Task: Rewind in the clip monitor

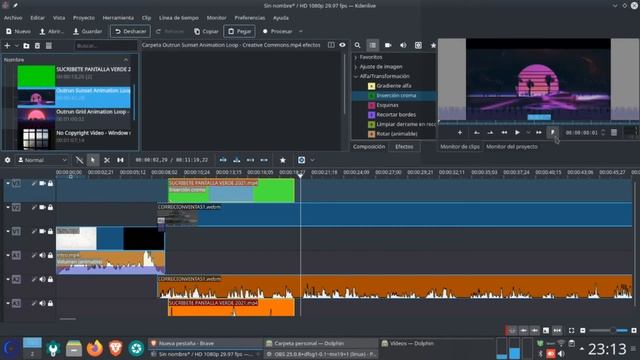Action: [504, 133]
